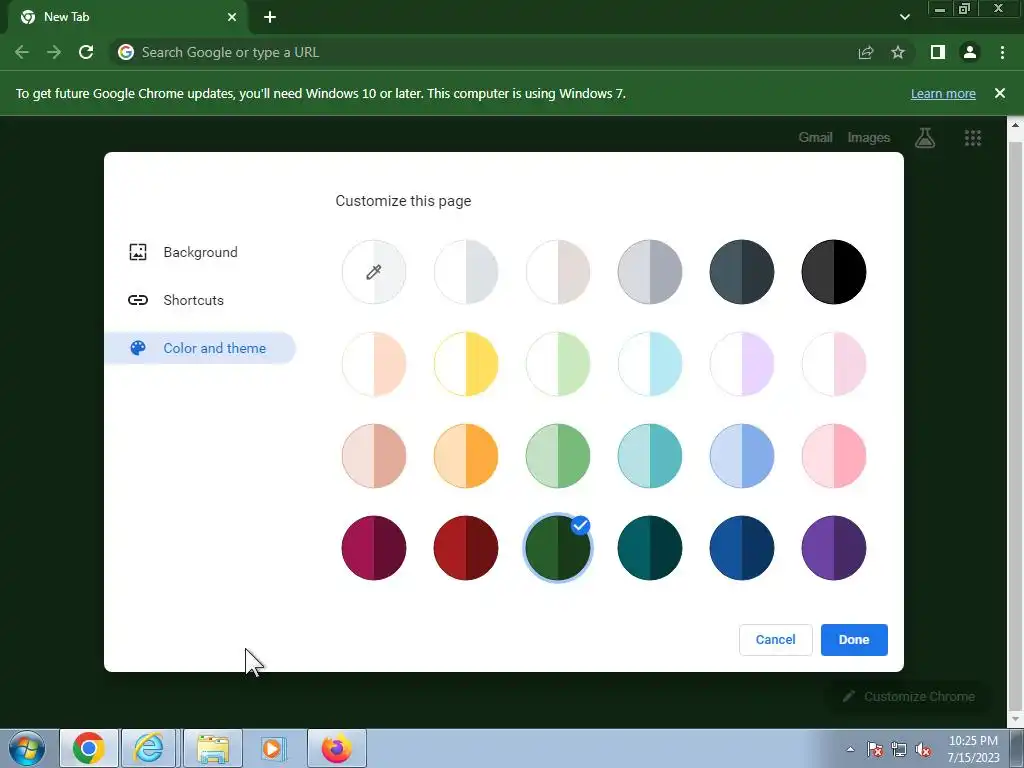
Task: Choose the dark teal color theme
Action: click(x=650, y=548)
